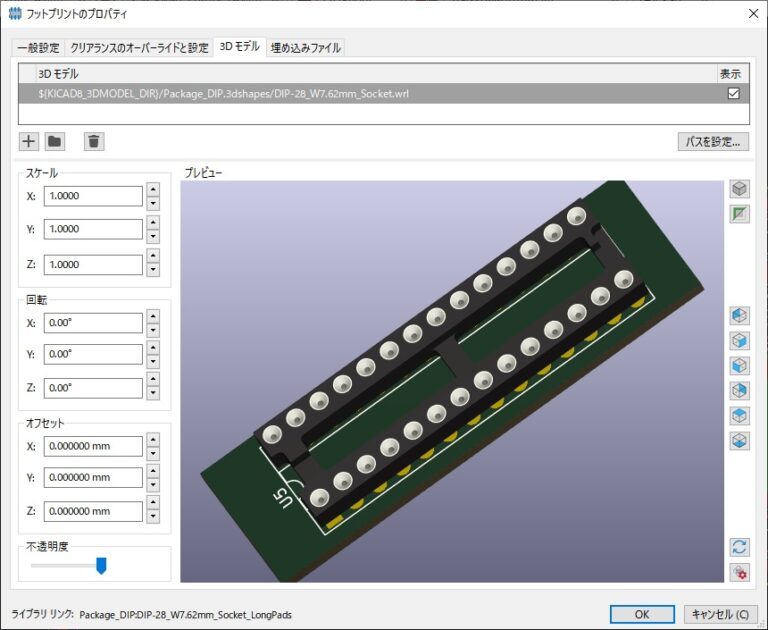Click the パスを設定... button

[x=714, y=142]
